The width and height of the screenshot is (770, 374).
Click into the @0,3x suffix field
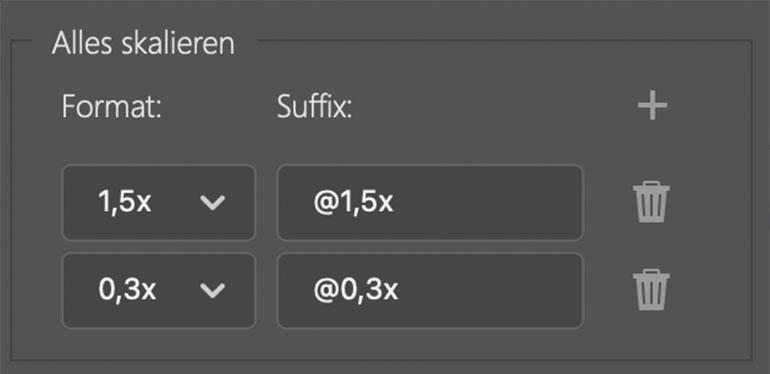[x=430, y=291]
